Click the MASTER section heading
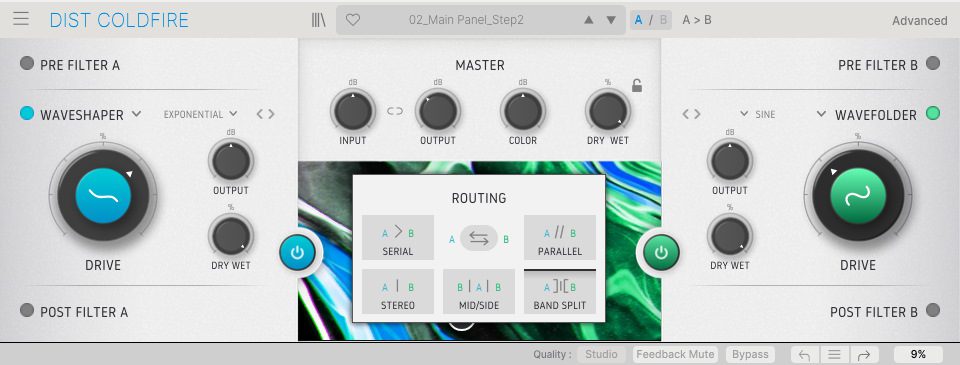The image size is (960, 365). [480, 65]
